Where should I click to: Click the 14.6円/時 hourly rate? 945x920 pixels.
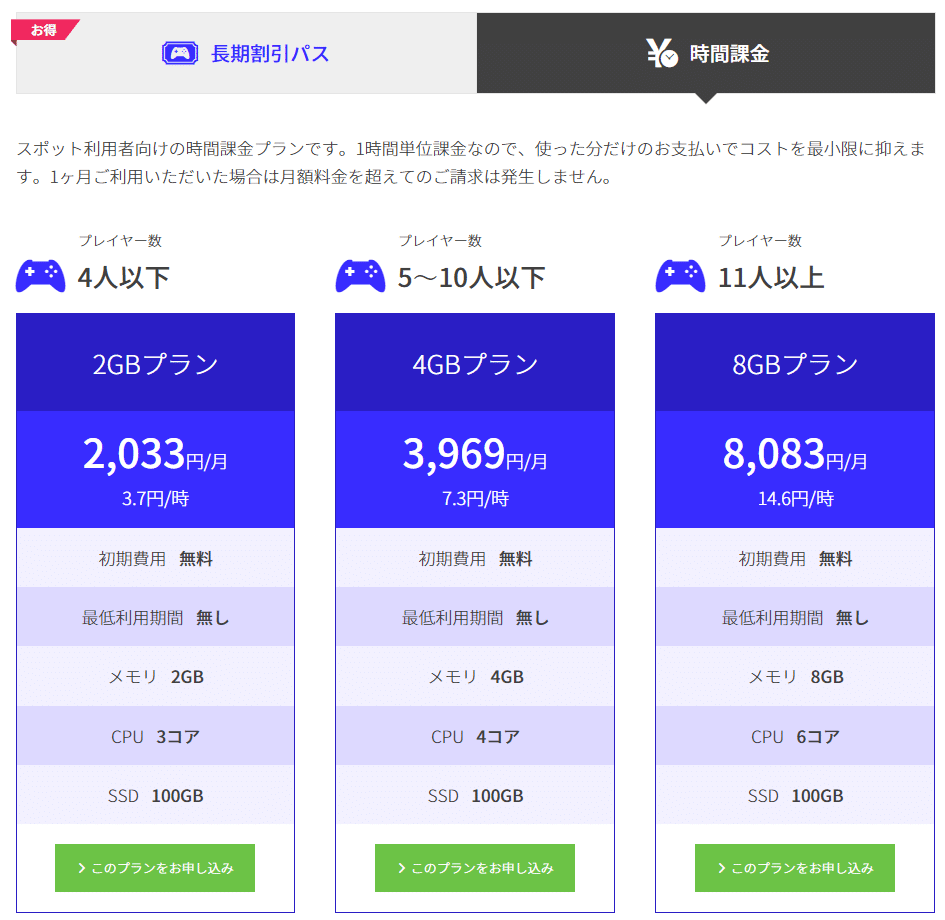tap(796, 498)
